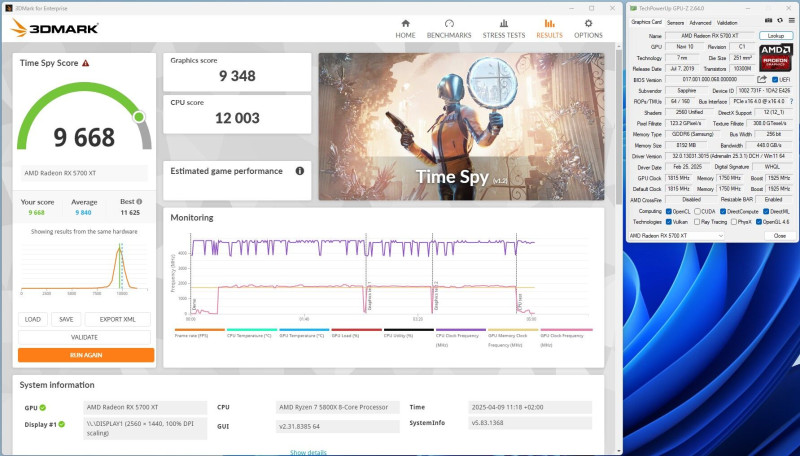The height and width of the screenshot is (456, 800).
Task: Toggle the DirectCompute checkbox
Action: click(722, 211)
